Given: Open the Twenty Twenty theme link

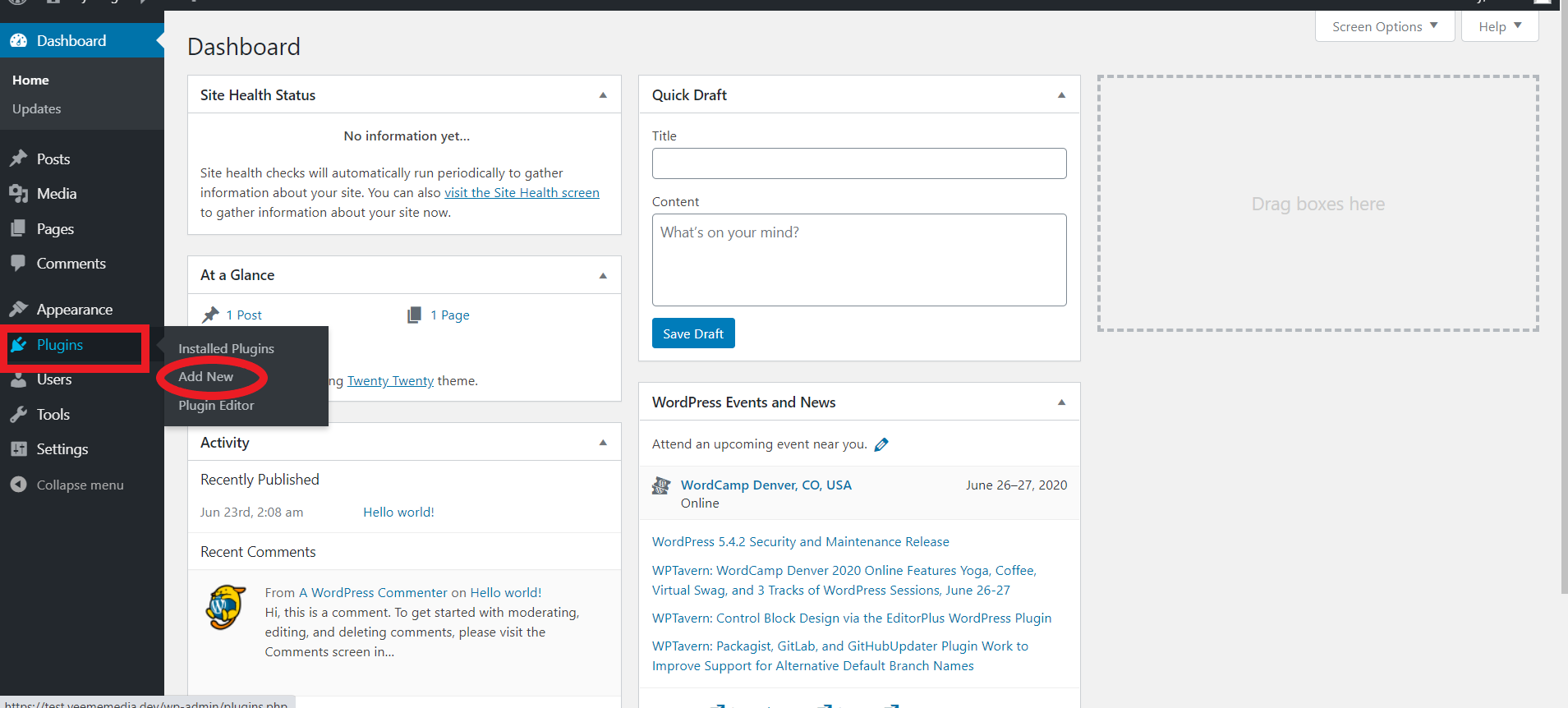Looking at the screenshot, I should point(390,380).
